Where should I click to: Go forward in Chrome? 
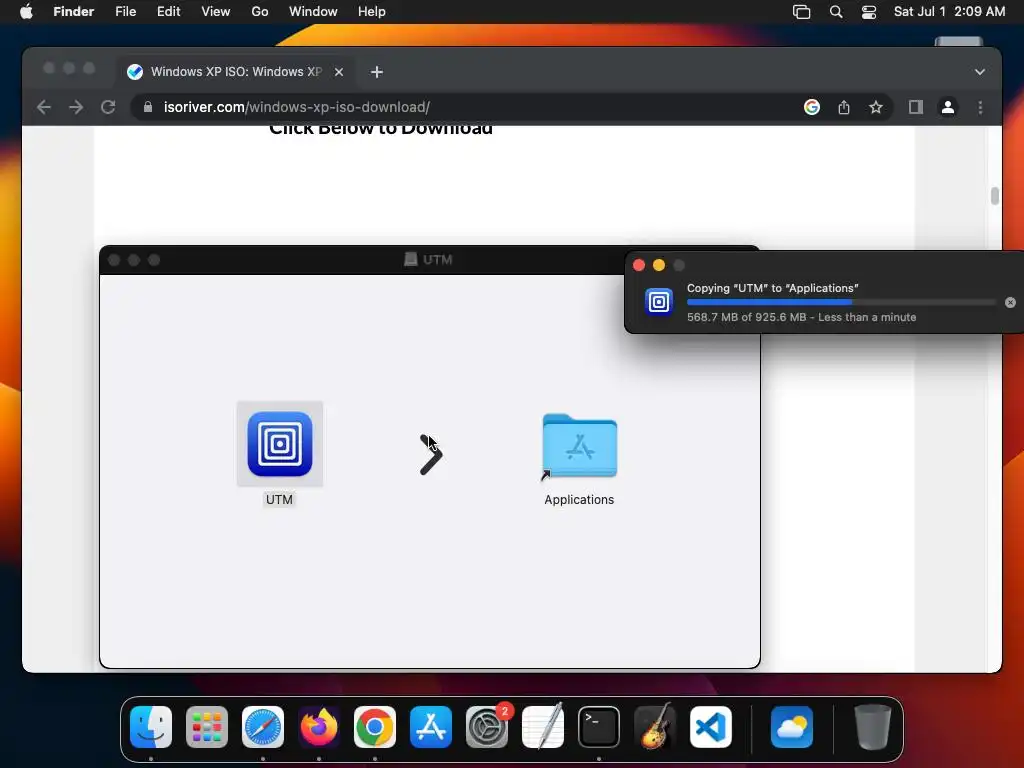coord(76,107)
